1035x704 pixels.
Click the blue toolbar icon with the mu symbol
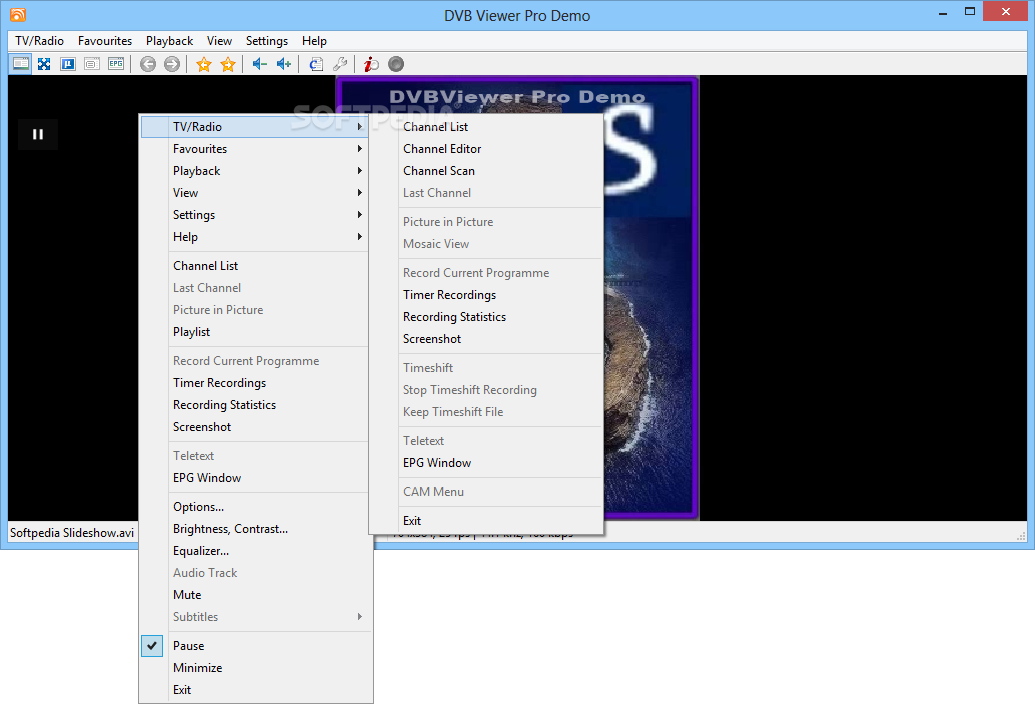68,64
